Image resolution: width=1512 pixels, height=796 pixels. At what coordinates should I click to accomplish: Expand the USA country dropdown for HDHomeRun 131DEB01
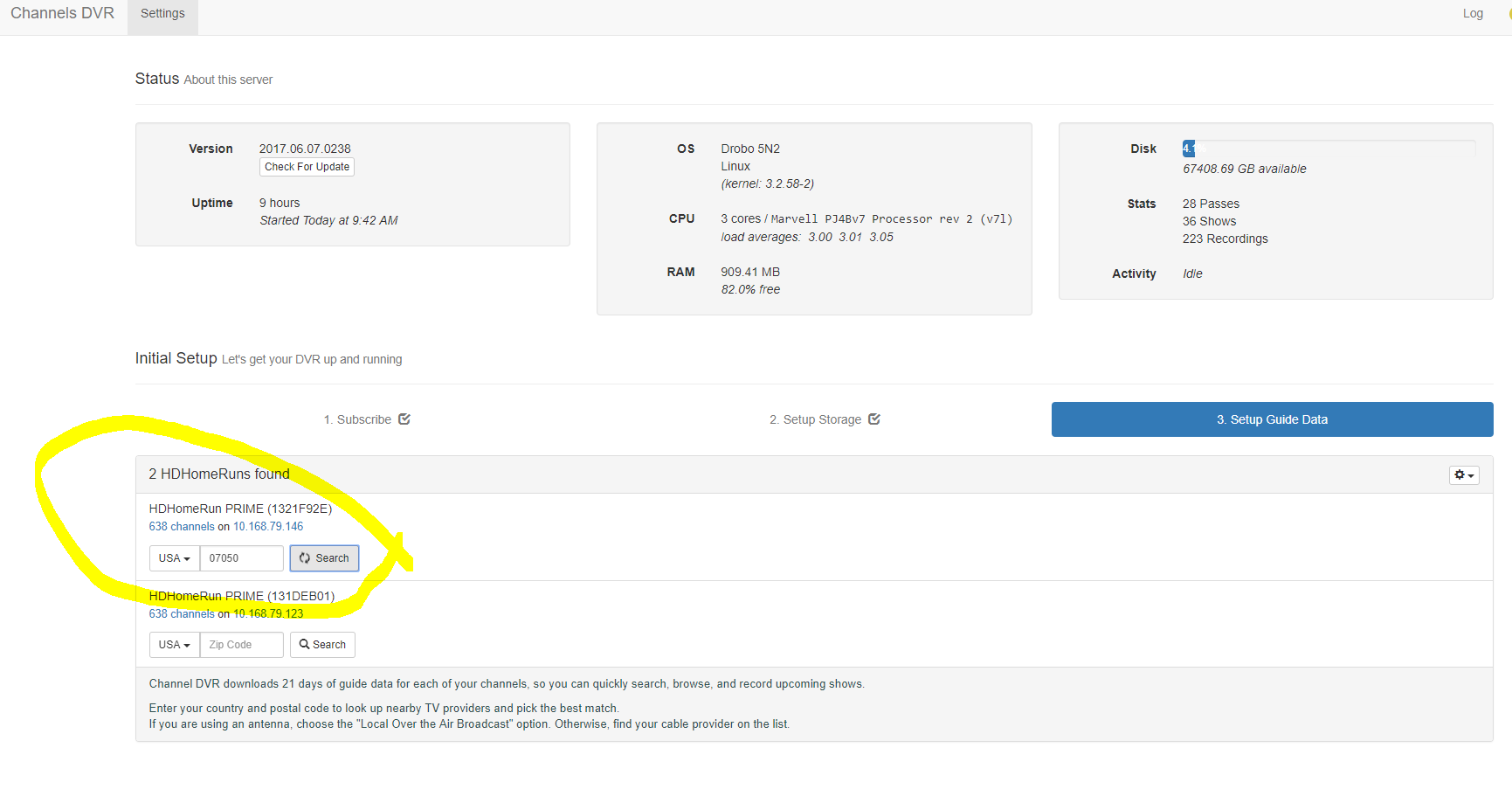click(174, 645)
